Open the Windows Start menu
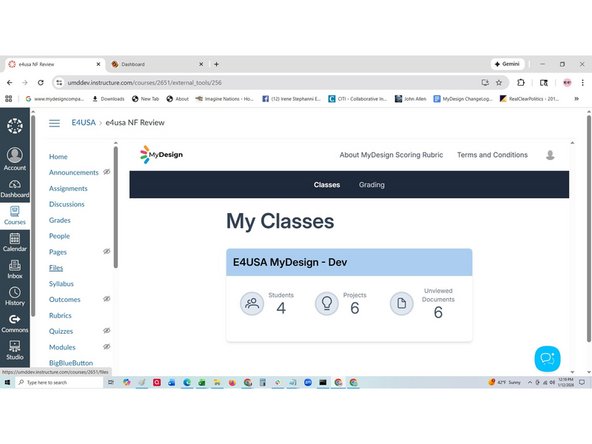This screenshot has width=592, height=444. (7, 382)
